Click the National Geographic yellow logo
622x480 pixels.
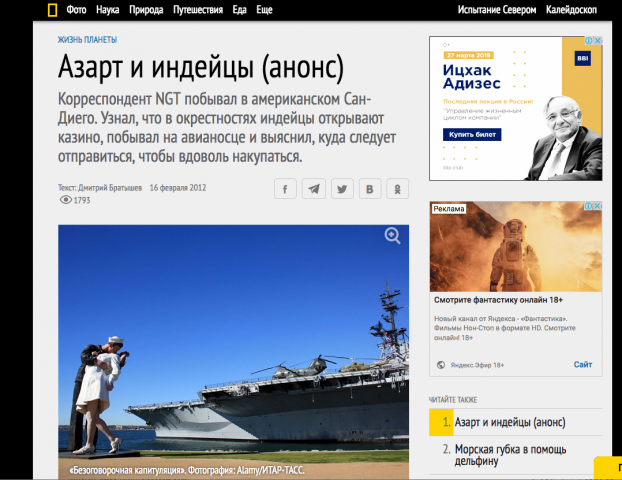click(x=52, y=10)
